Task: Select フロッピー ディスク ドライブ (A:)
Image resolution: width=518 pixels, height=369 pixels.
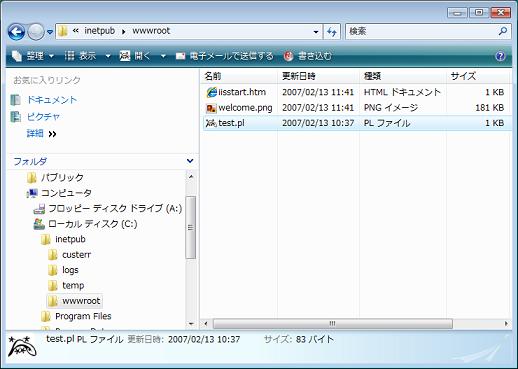Action: click(115, 208)
